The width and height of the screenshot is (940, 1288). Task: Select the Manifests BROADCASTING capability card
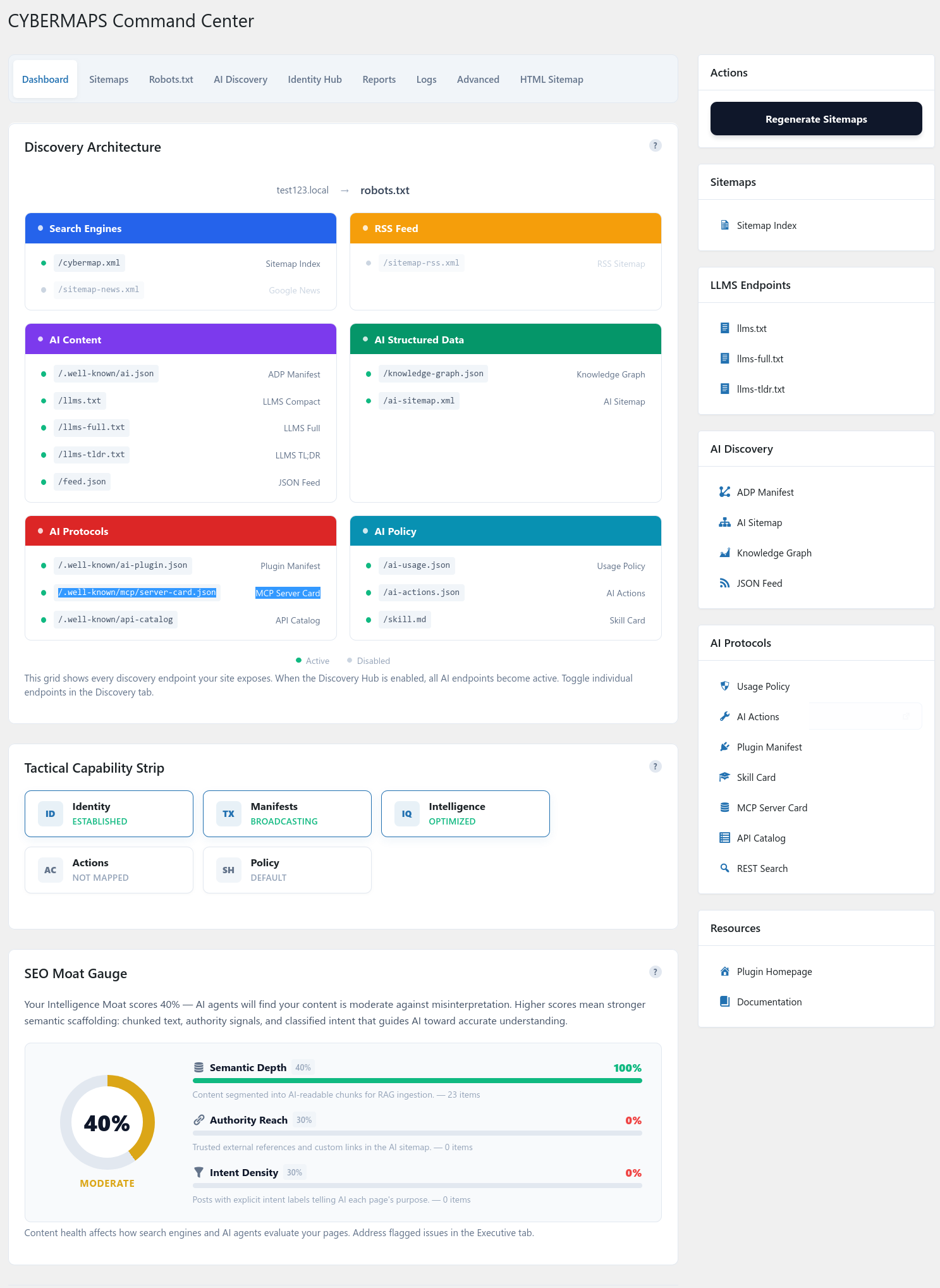pyautogui.click(x=287, y=814)
